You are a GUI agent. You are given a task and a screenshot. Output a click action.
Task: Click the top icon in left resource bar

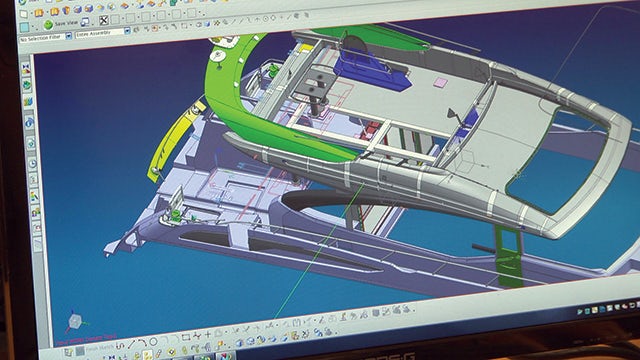[x=26, y=69]
